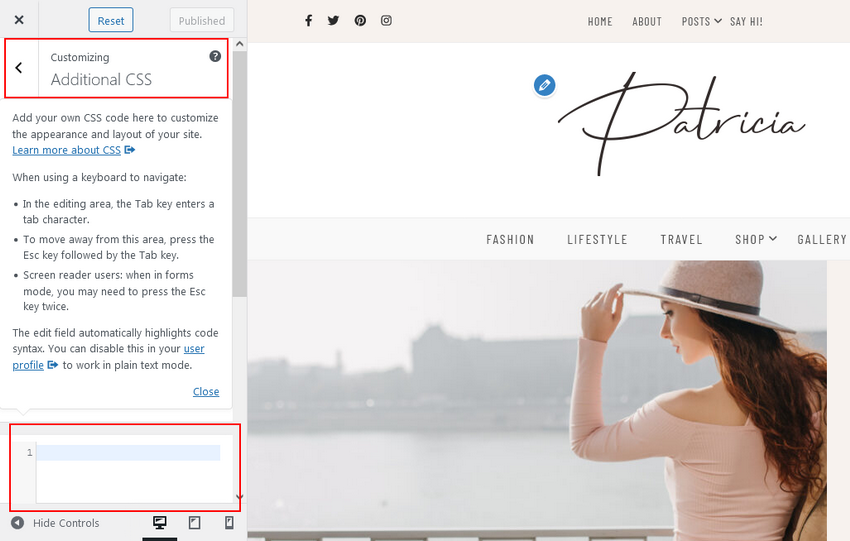Click the code editor scroll down arrow

pos(240,497)
